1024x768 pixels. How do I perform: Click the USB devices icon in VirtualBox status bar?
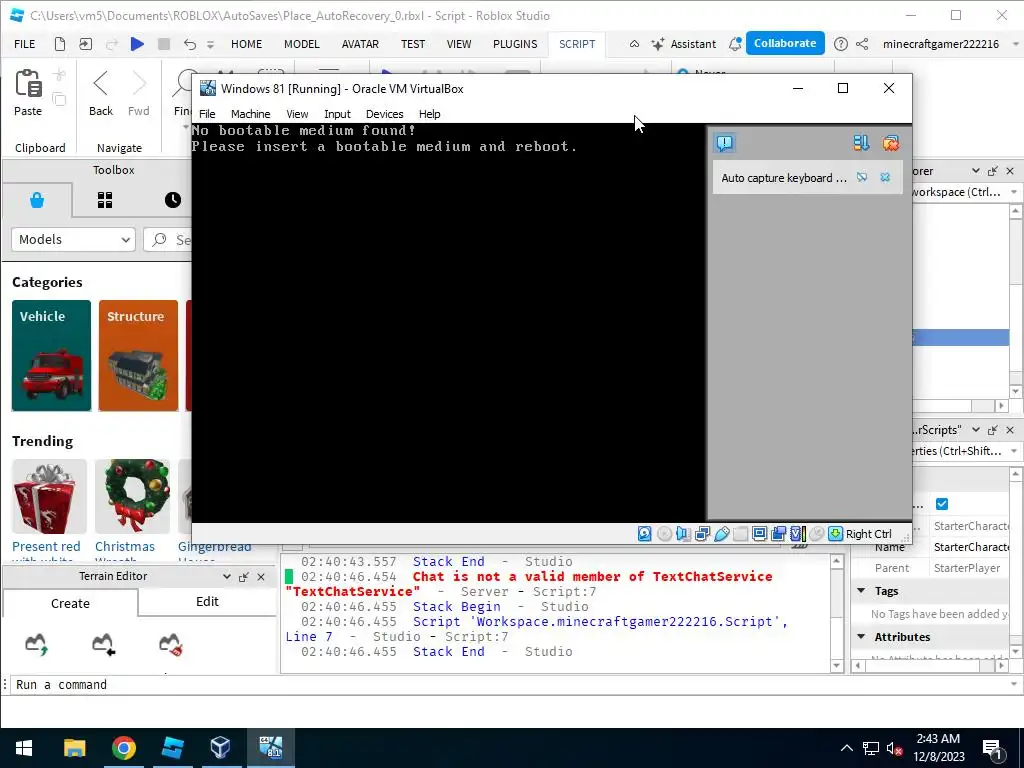(x=722, y=534)
